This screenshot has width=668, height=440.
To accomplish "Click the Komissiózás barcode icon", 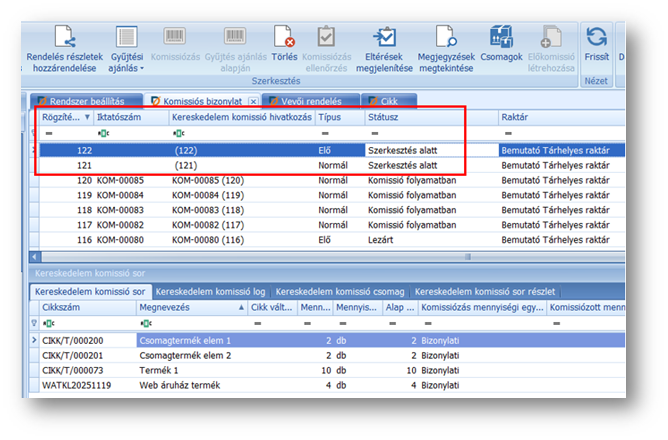I will (x=174, y=38).
